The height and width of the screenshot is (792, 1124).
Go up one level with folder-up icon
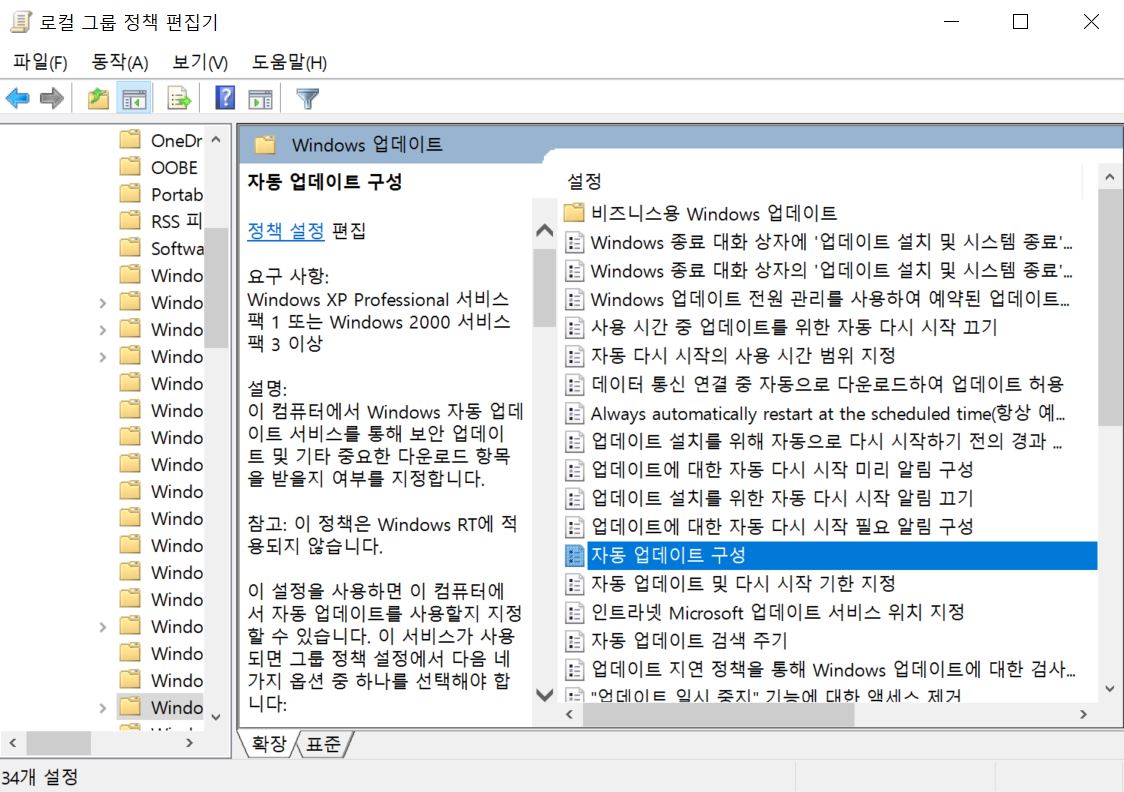(x=98, y=98)
